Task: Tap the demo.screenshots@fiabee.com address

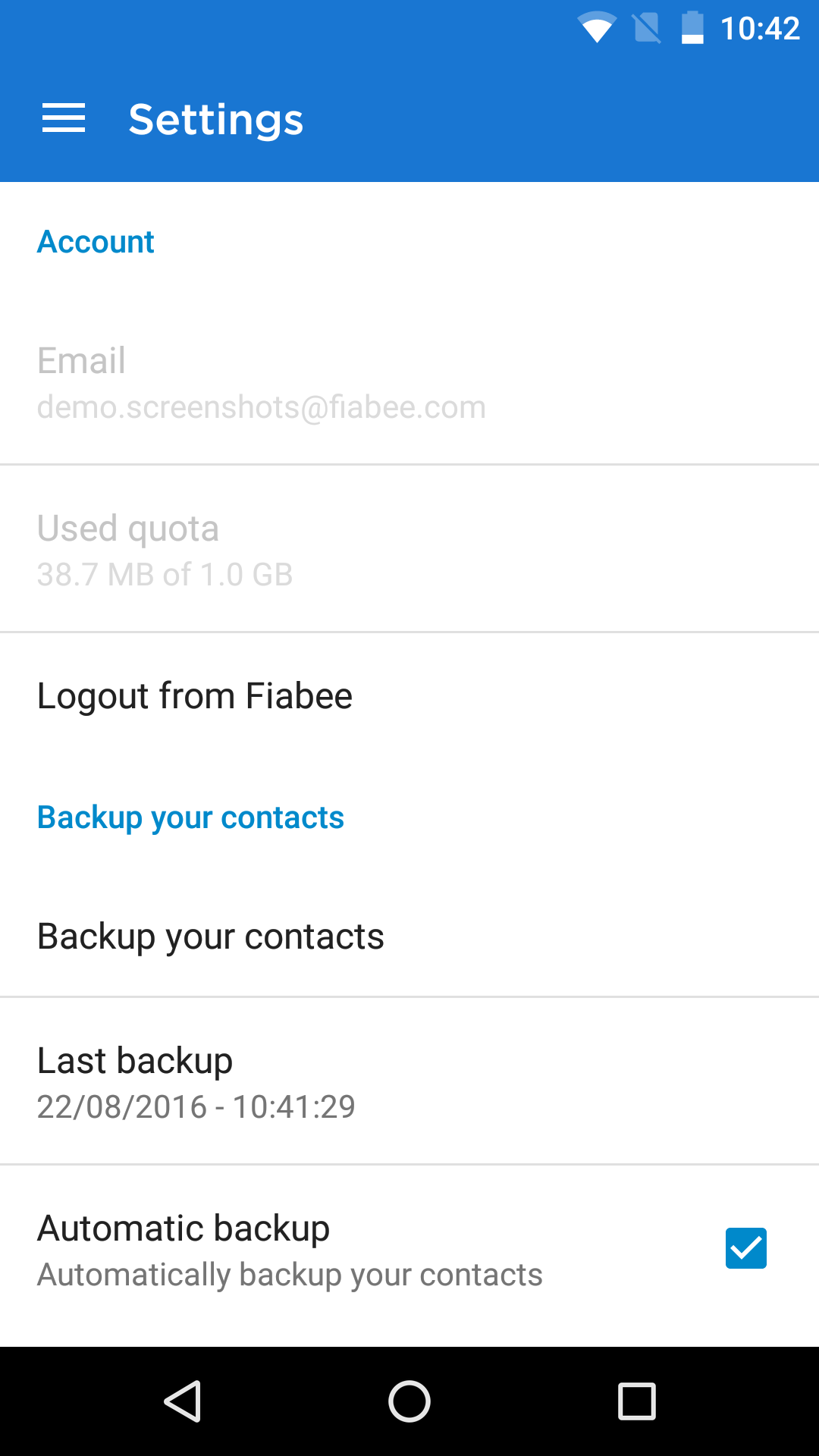Action: click(x=262, y=408)
